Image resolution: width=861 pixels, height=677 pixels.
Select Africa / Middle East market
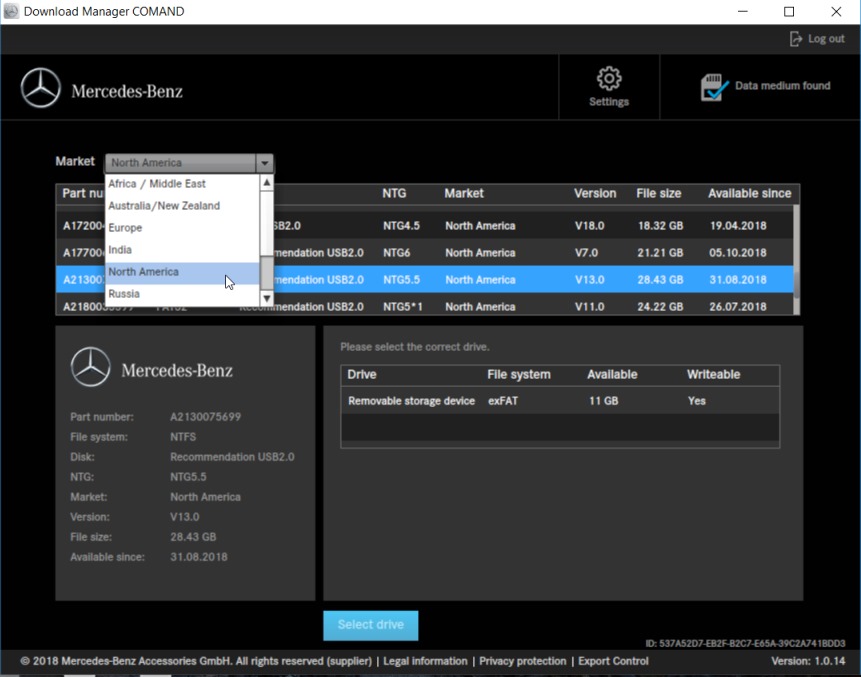182,184
